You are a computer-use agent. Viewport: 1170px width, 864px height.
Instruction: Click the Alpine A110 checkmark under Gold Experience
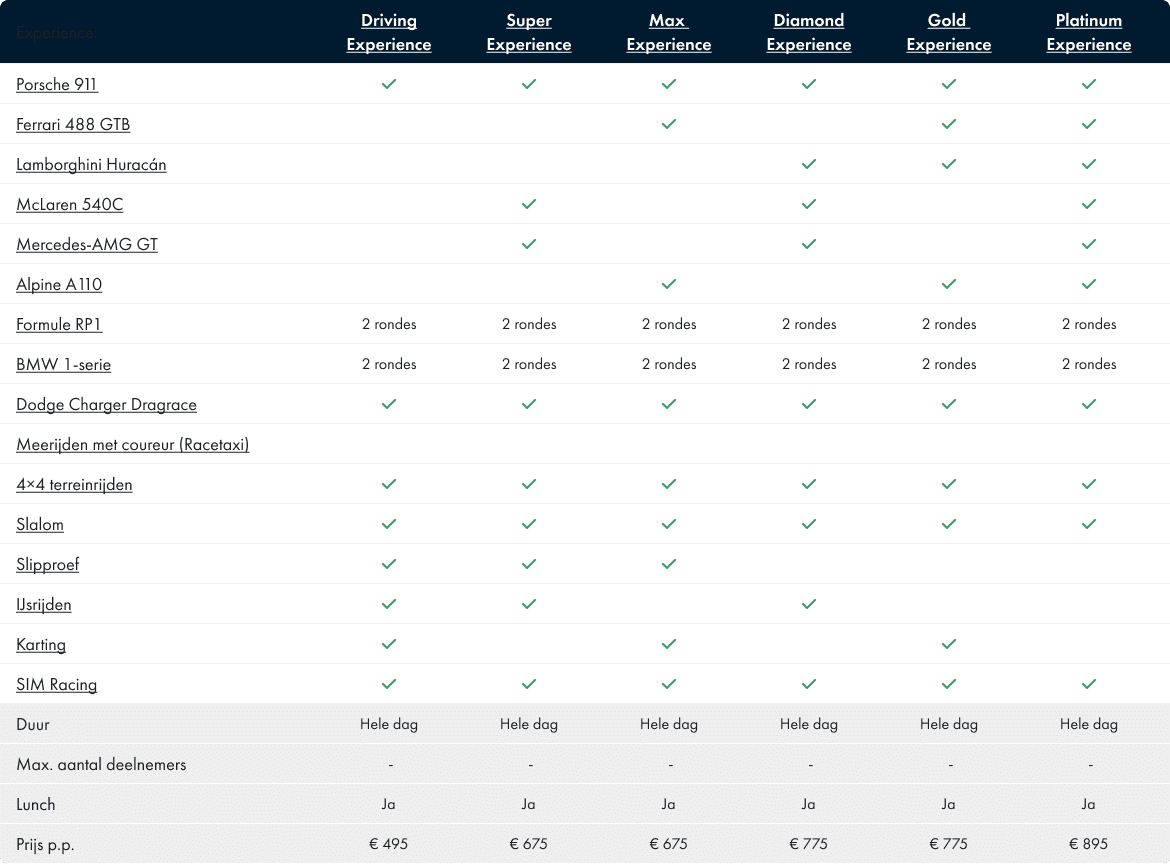[x=949, y=284]
